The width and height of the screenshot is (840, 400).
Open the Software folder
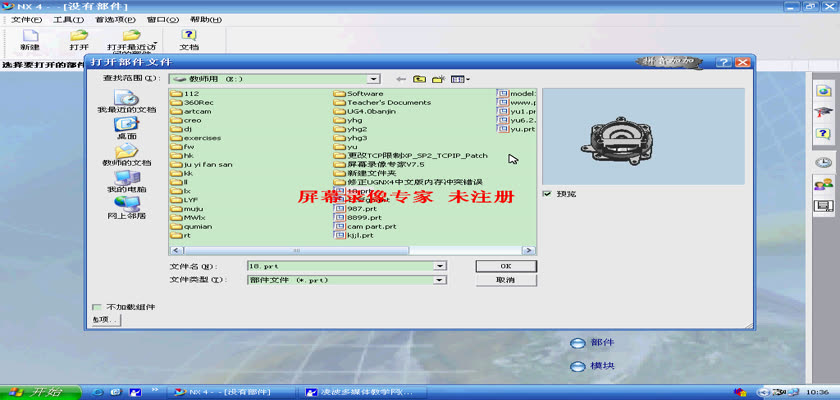point(358,94)
